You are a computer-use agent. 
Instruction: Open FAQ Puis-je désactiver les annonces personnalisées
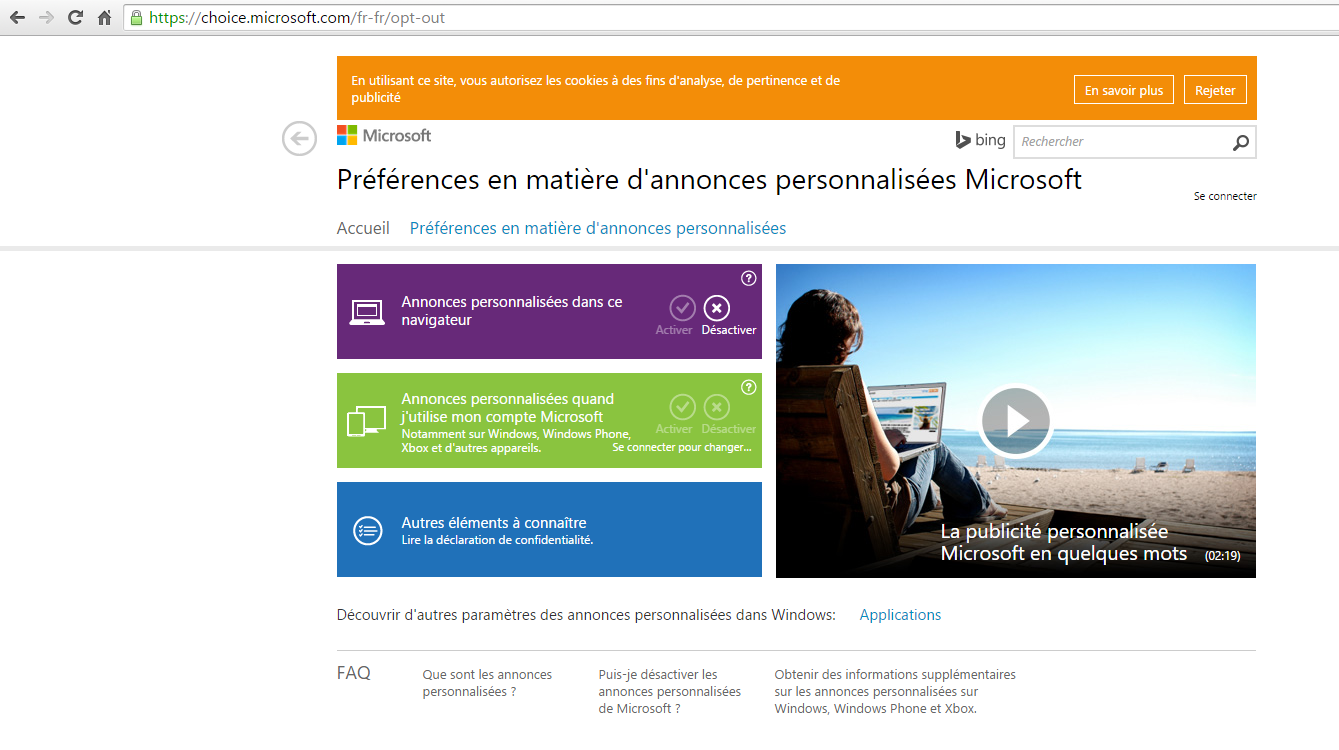670,691
